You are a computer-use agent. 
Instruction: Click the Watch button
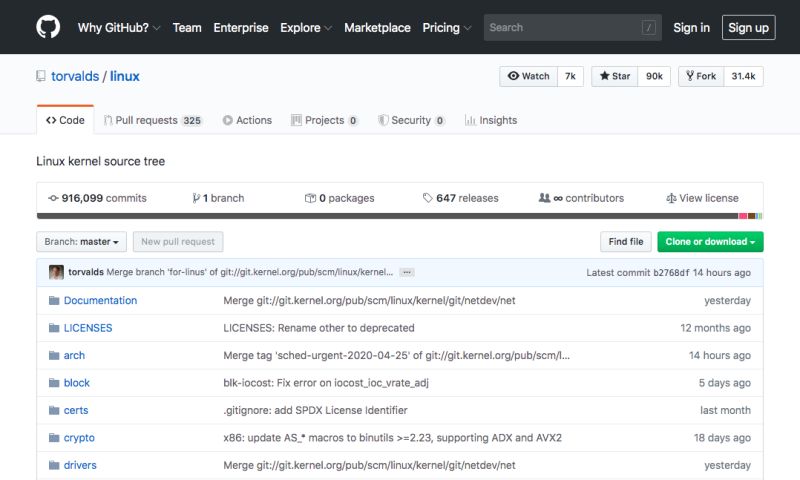[529, 77]
